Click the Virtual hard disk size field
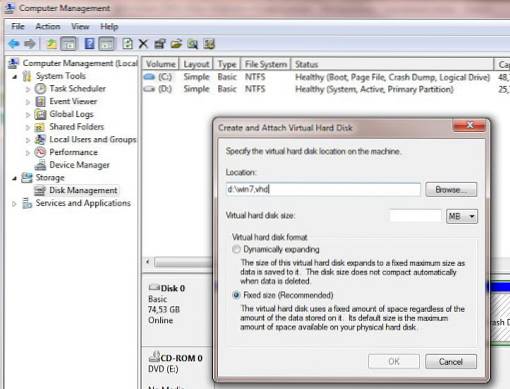The width and height of the screenshot is (510, 389). point(415,216)
